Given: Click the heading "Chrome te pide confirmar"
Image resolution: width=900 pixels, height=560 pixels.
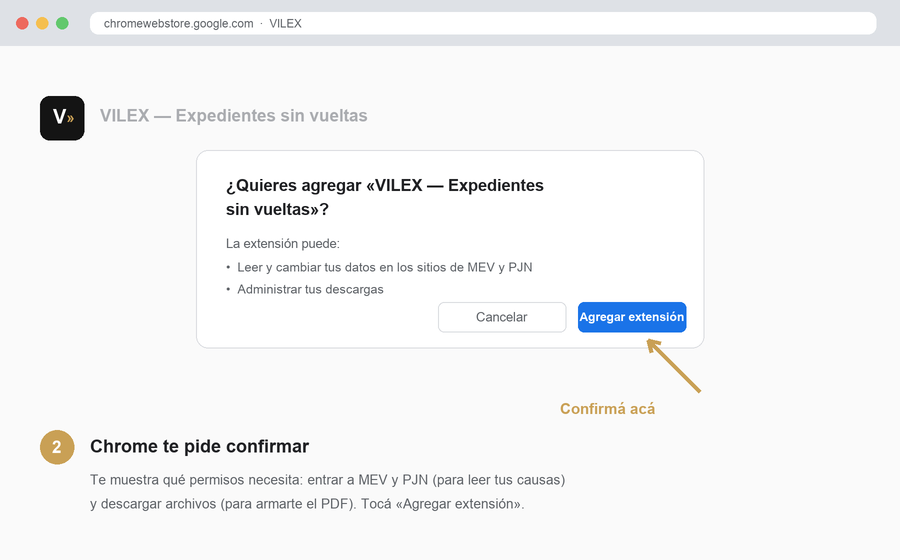Looking at the screenshot, I should click(x=199, y=446).
